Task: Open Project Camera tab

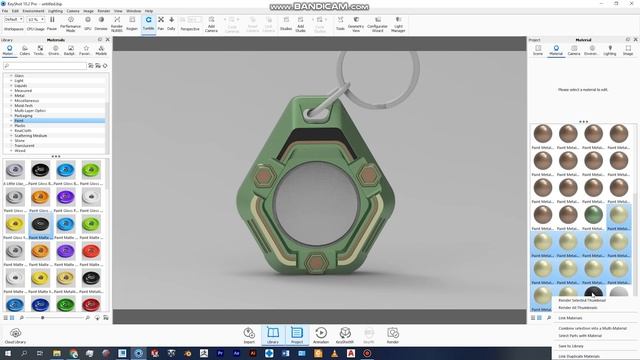Action: pyautogui.click(x=574, y=51)
